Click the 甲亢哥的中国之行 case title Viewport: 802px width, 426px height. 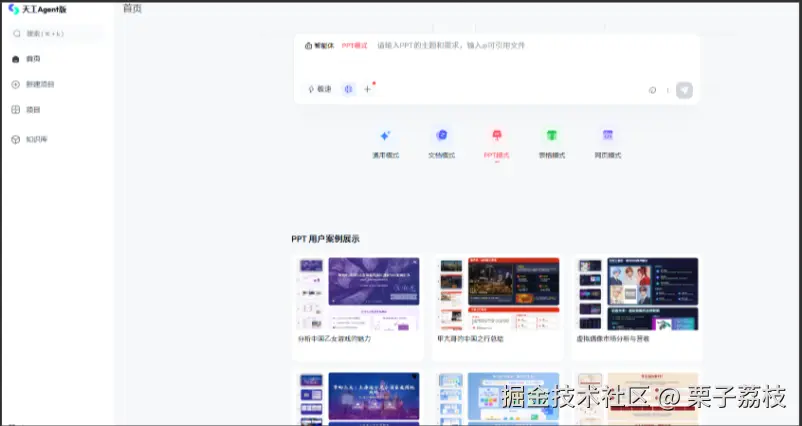tap(471, 339)
